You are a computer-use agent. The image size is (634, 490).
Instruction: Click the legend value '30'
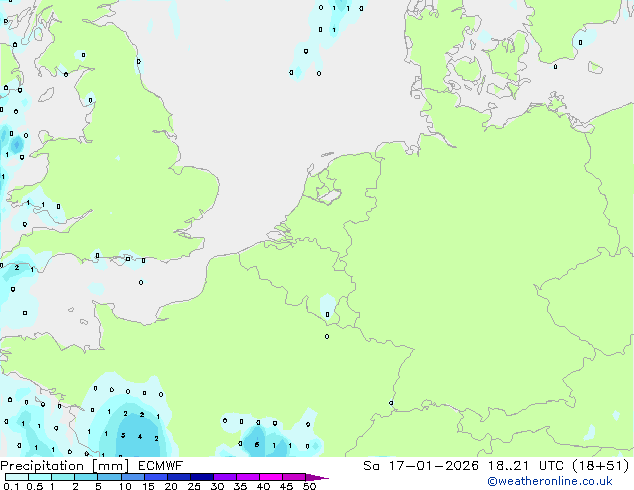coord(217,486)
